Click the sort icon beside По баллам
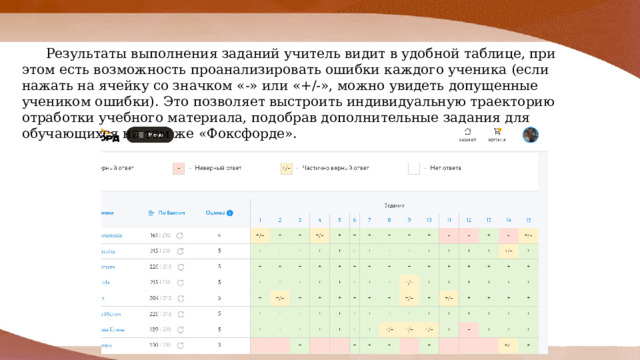This screenshot has width=640, height=360. (151, 213)
